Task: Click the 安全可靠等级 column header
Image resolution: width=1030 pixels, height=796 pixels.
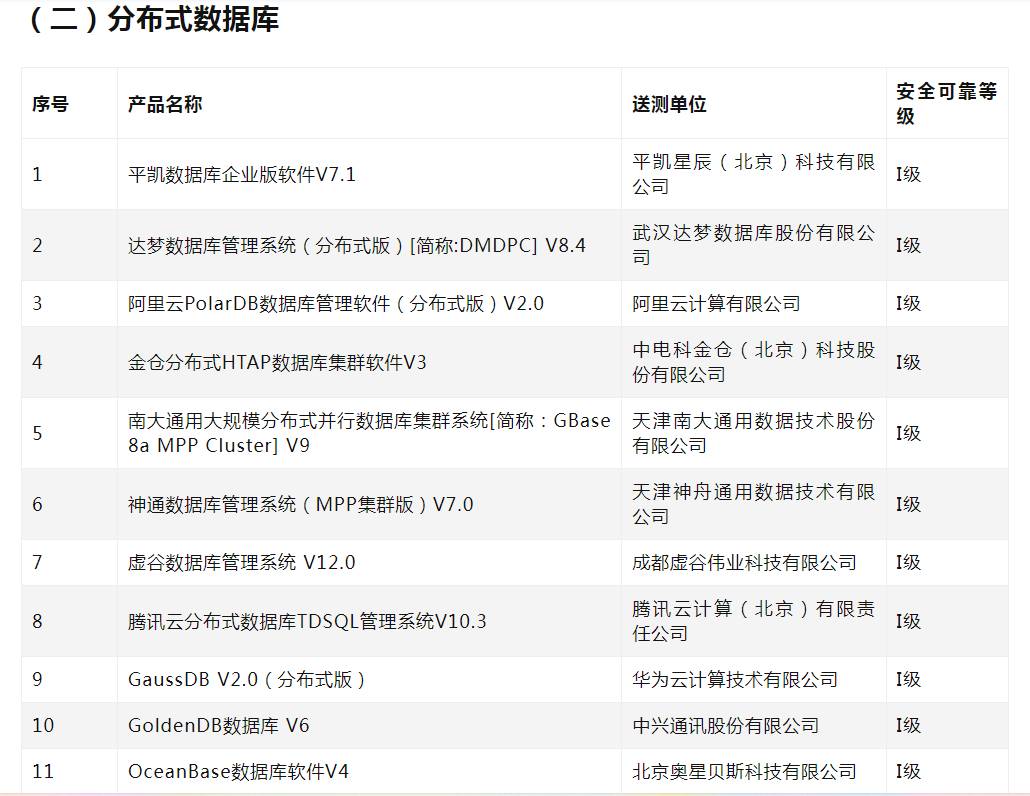Action: 947,104
